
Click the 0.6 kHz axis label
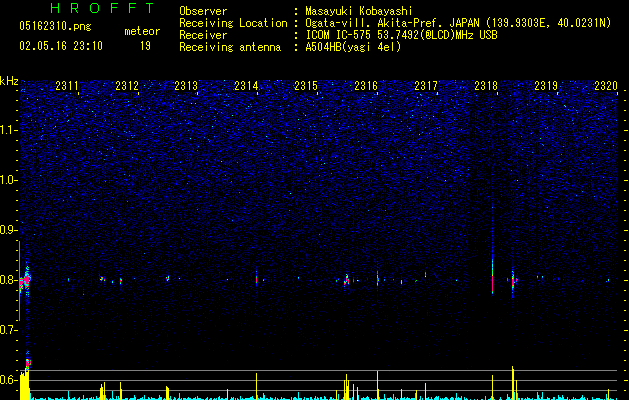(x=9, y=380)
